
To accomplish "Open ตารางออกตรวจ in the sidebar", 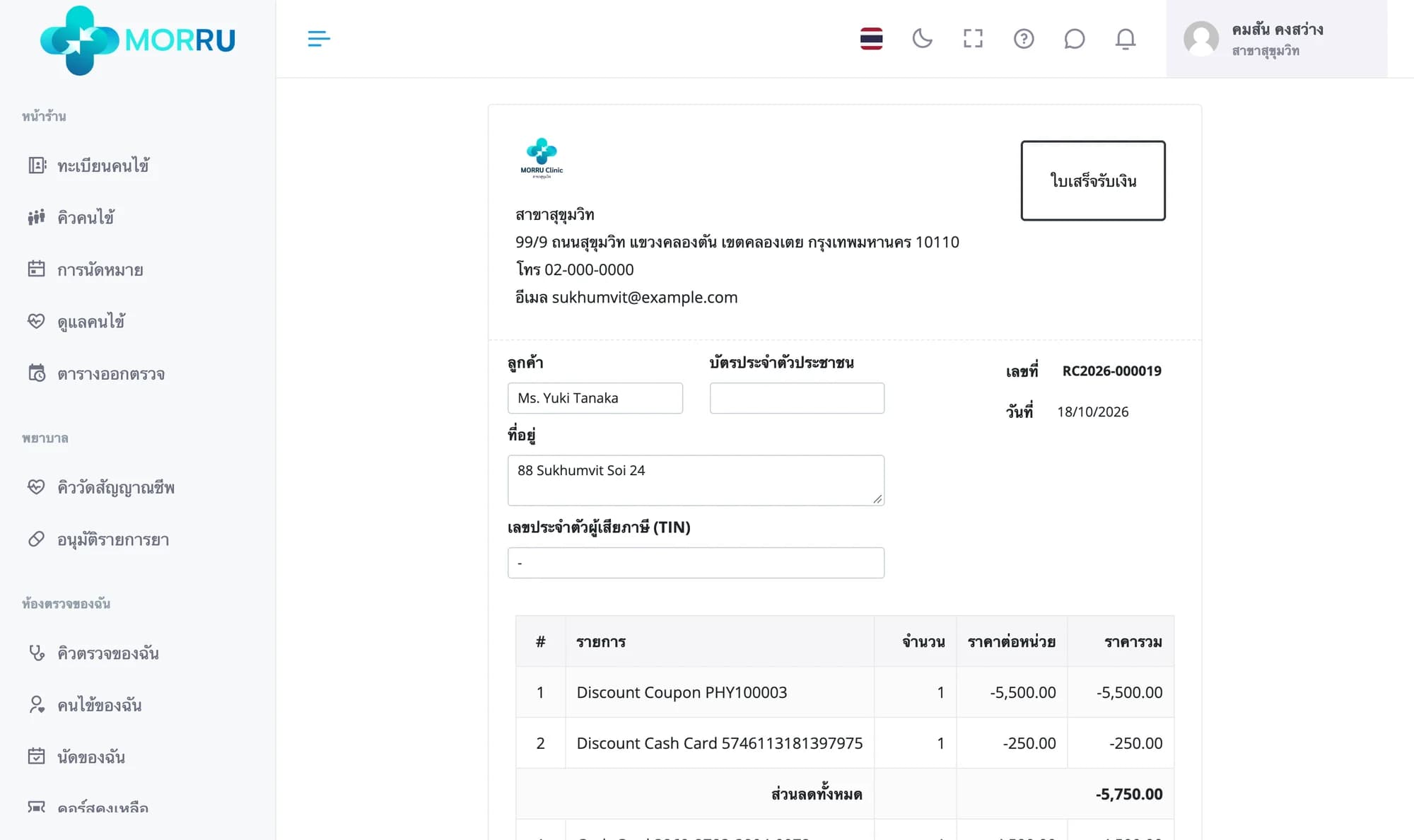I will 111,373.
